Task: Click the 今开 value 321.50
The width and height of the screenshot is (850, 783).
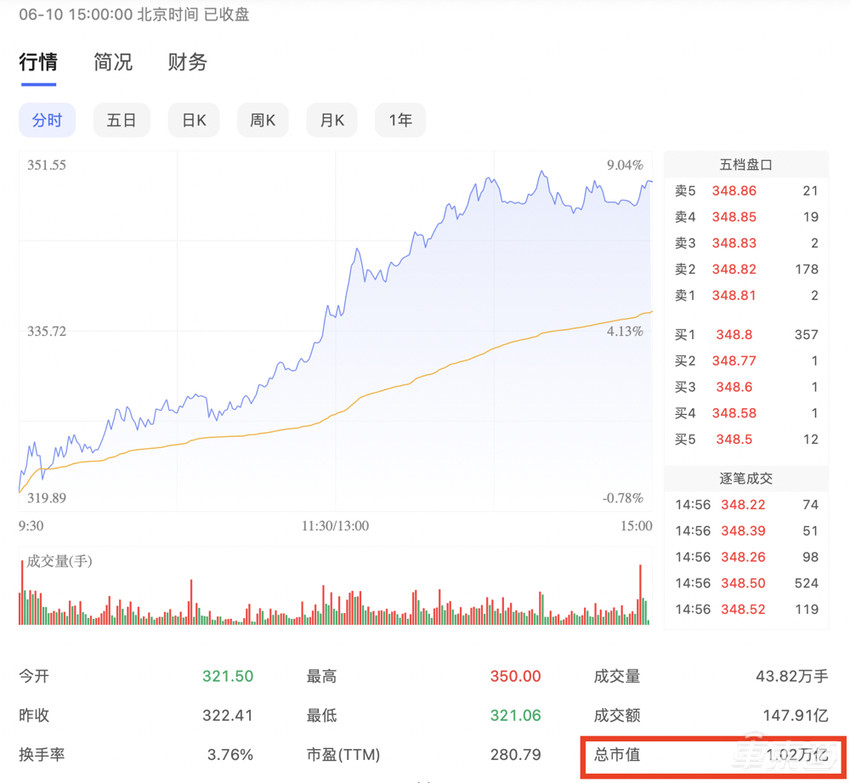Action: (227, 676)
